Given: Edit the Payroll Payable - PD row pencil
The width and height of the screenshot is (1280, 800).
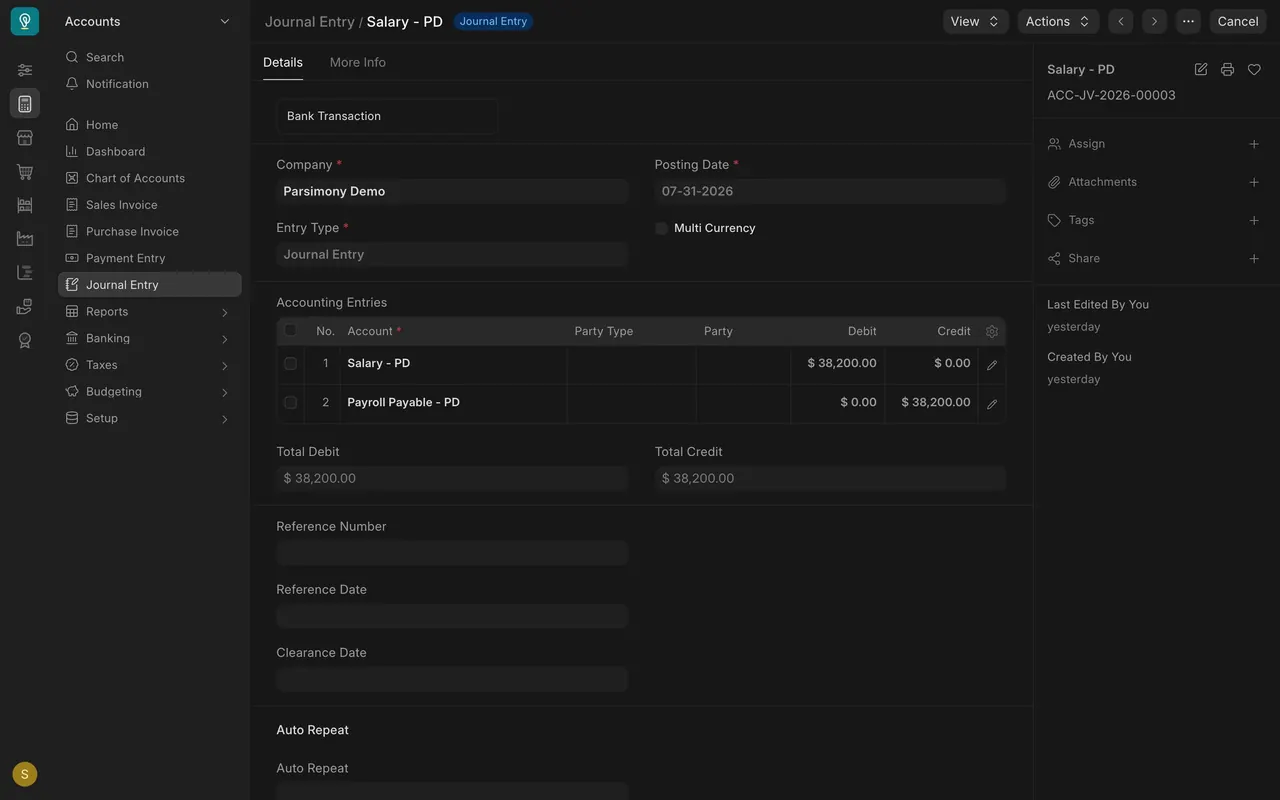Looking at the screenshot, I should 992,404.
